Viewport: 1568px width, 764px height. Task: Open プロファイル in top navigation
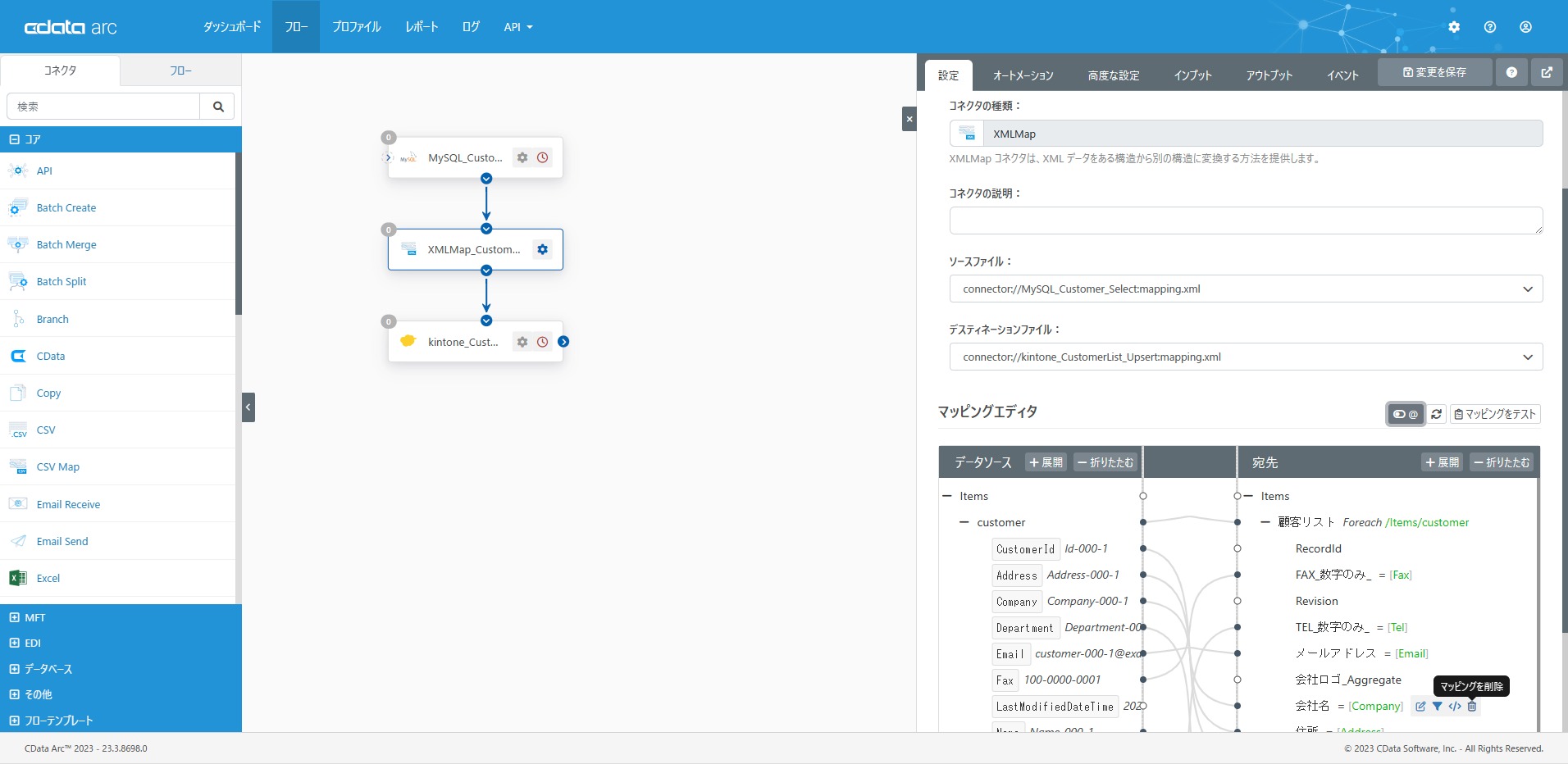[357, 27]
